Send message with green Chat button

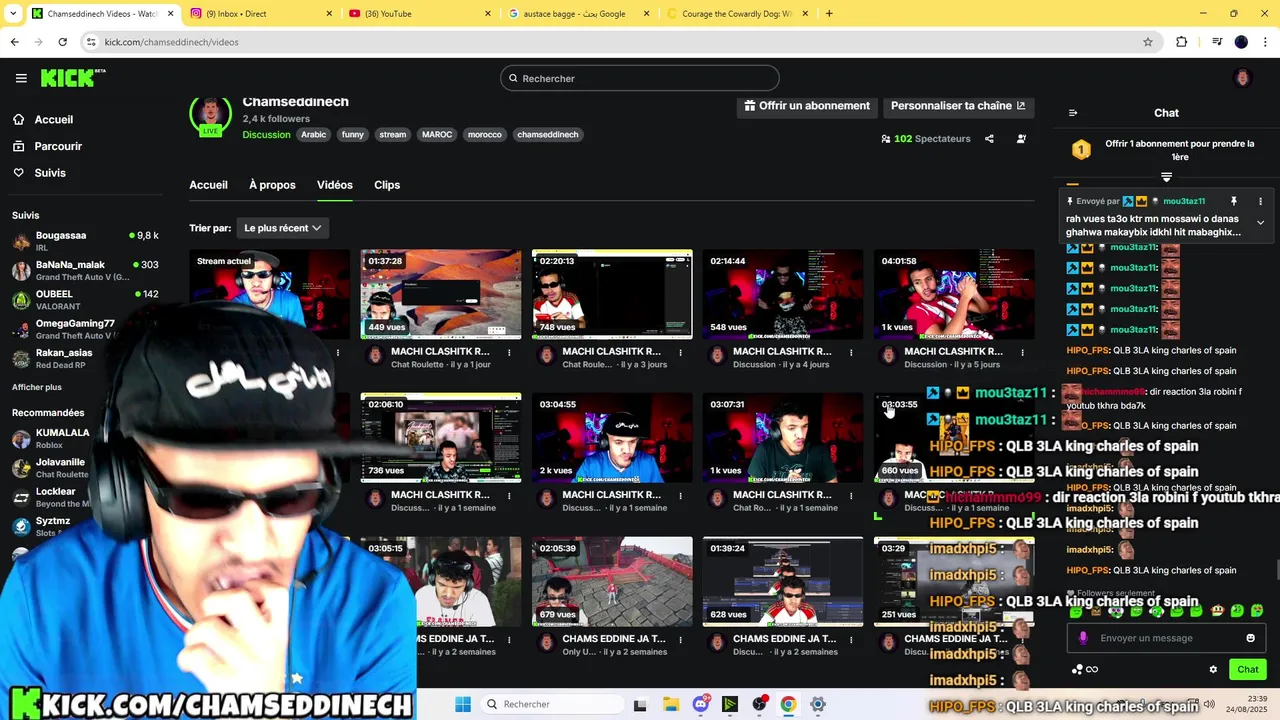click(1248, 670)
